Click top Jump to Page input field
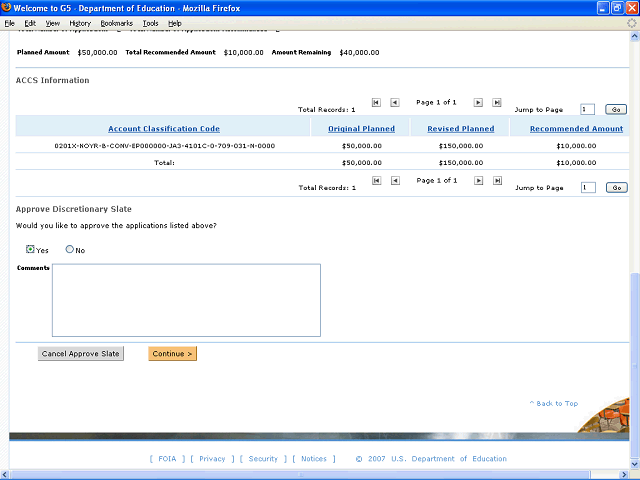The height and width of the screenshot is (480, 640). [588, 109]
